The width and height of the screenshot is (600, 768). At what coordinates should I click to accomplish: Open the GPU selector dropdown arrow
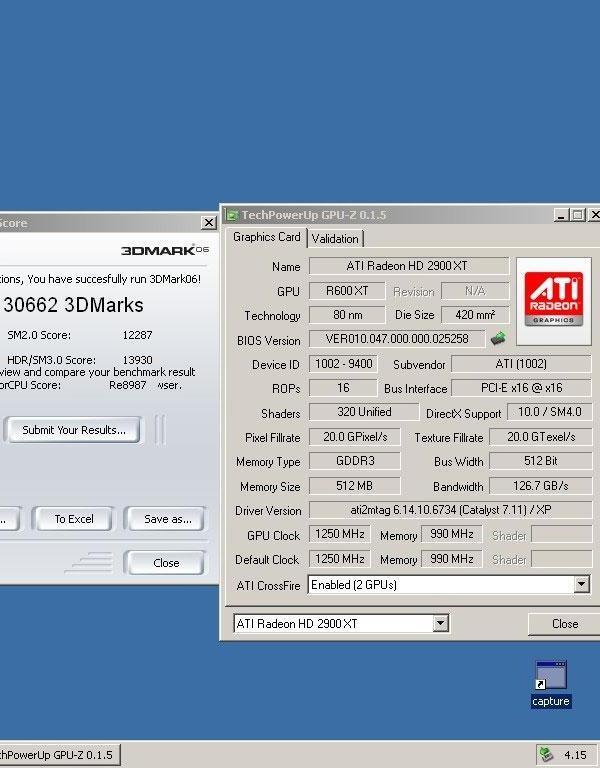[440, 624]
